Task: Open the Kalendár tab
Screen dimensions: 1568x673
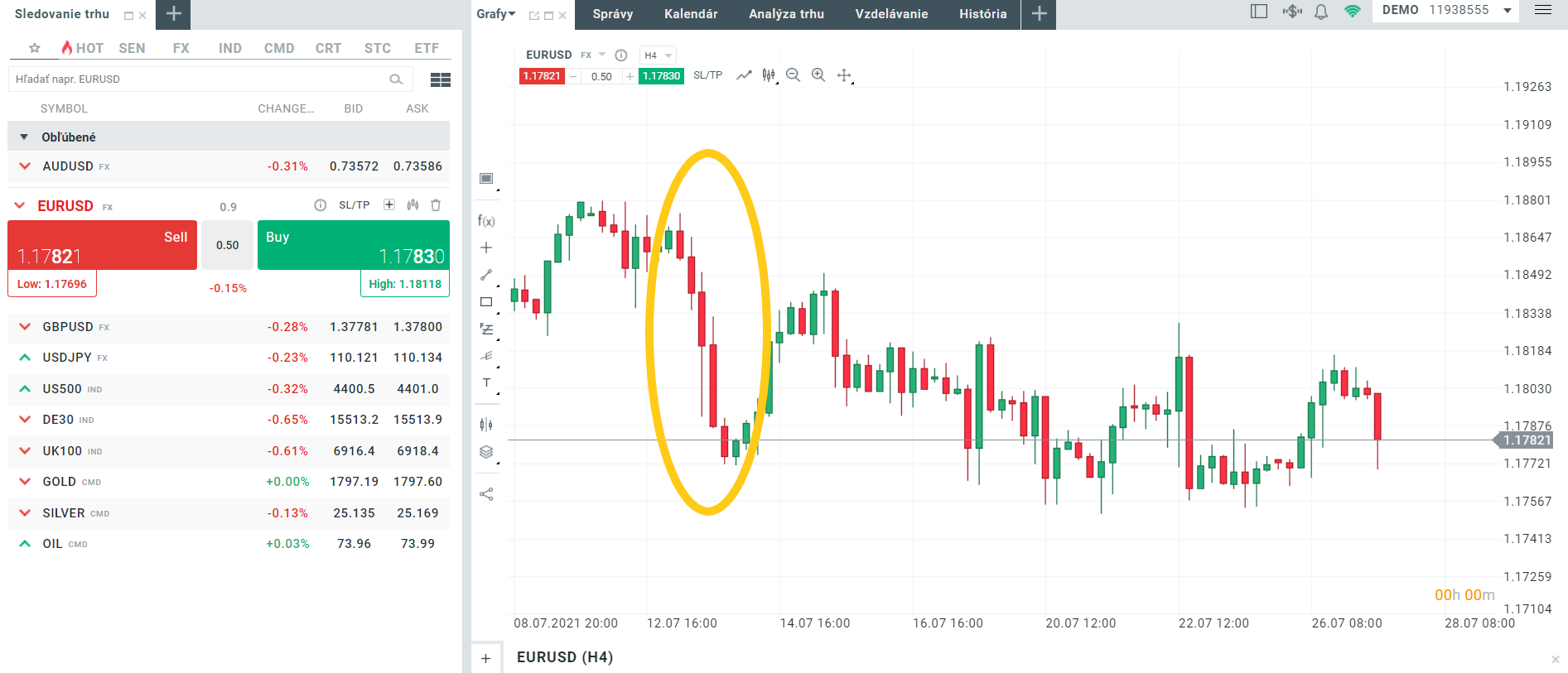Action: click(x=691, y=14)
